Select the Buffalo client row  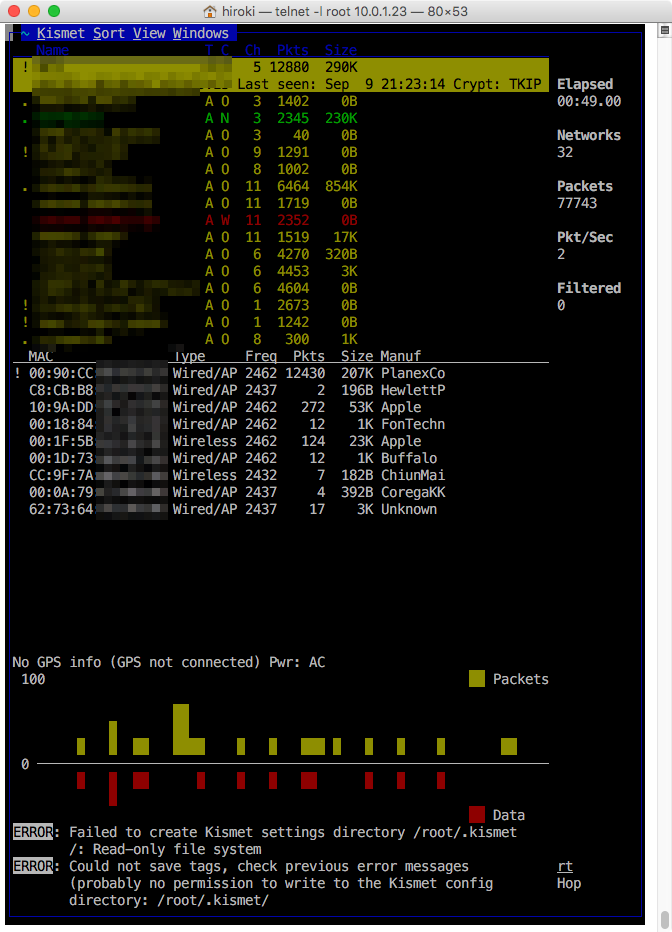point(280,458)
